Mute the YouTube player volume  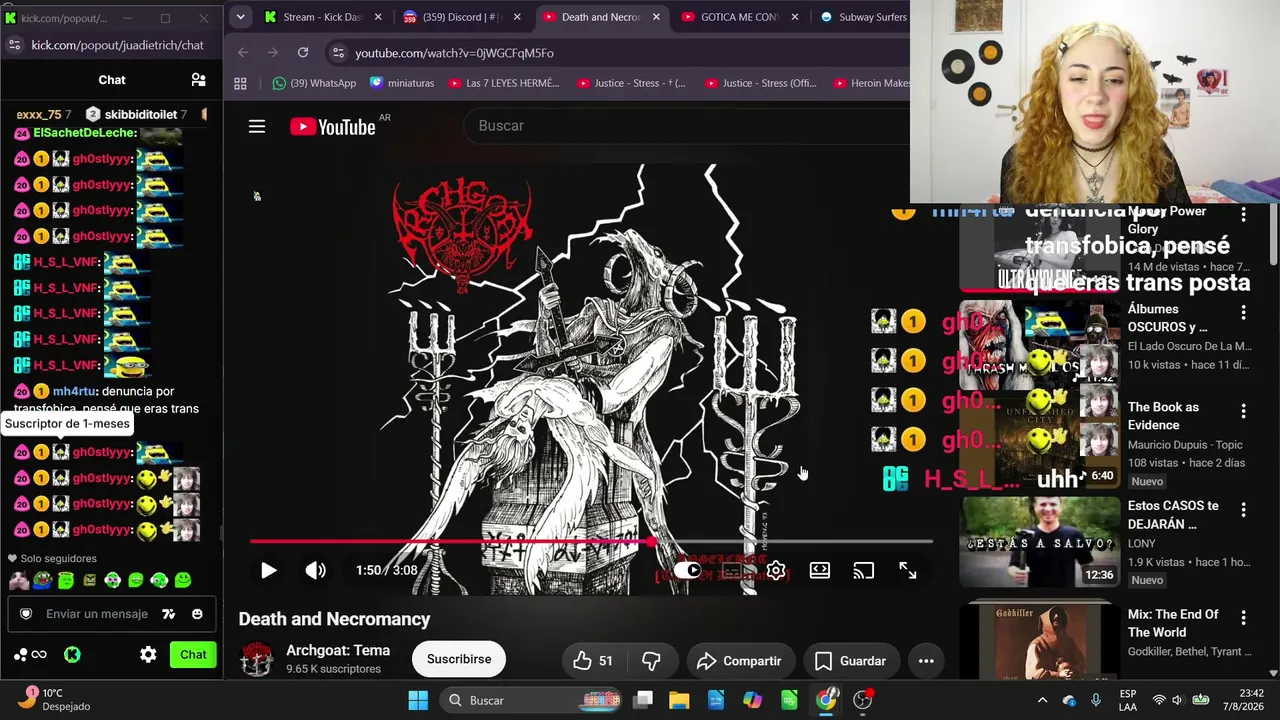(315, 570)
